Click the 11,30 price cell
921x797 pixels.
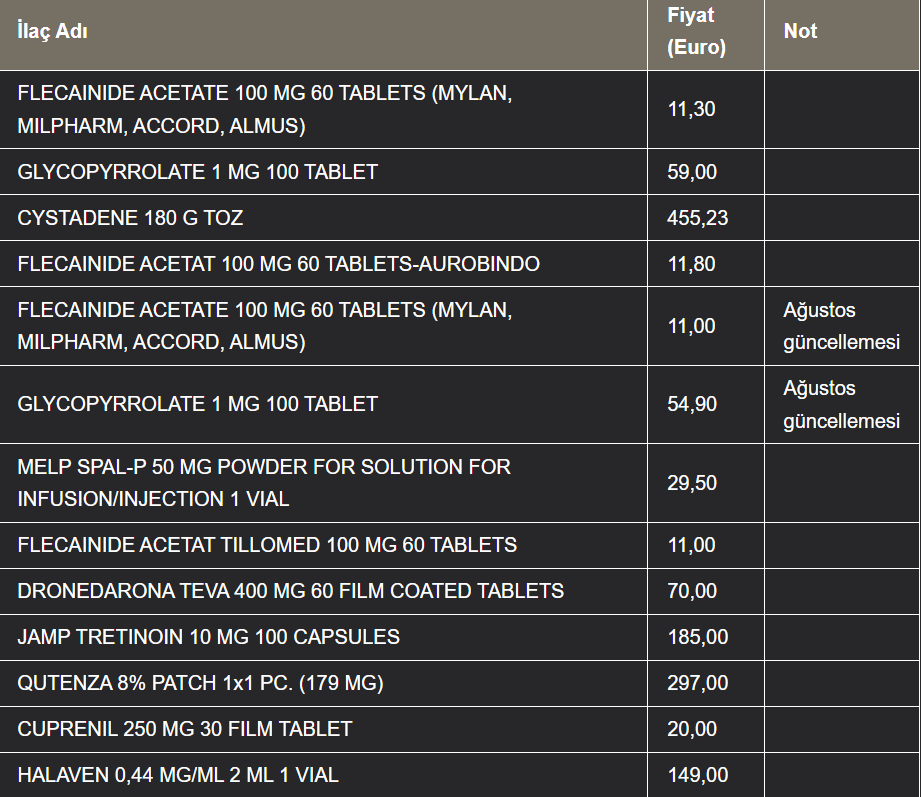(691, 109)
